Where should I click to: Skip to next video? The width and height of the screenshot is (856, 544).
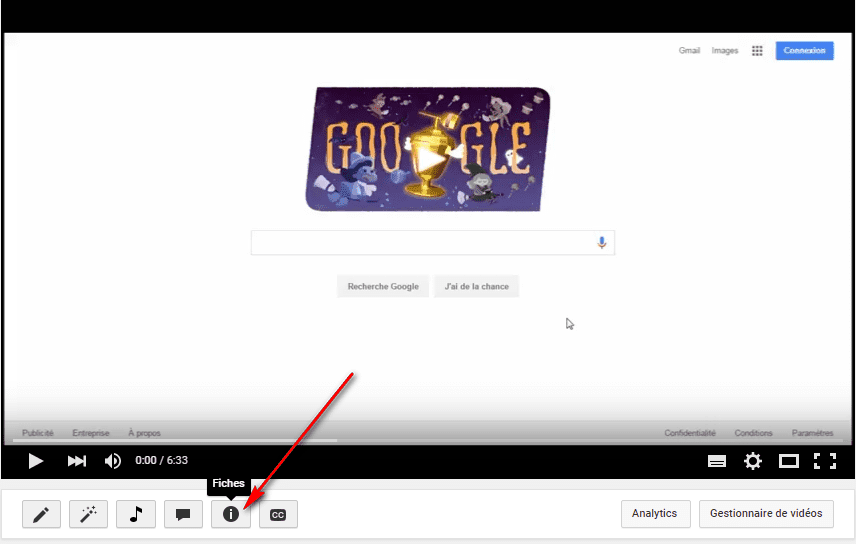click(76, 461)
